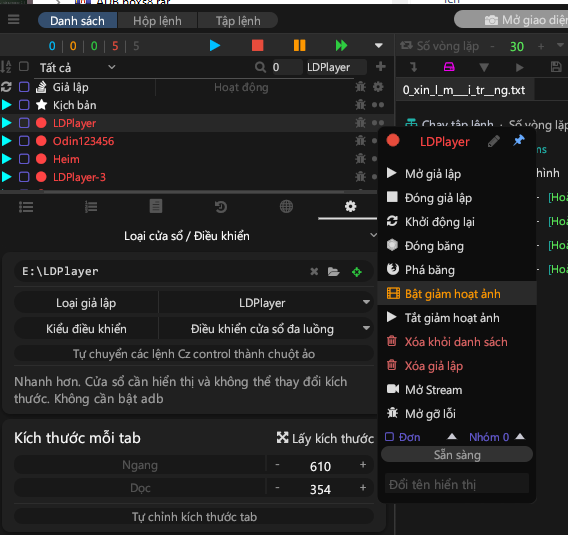Expand the dropdown arrow beside fast-forward

(379, 46)
